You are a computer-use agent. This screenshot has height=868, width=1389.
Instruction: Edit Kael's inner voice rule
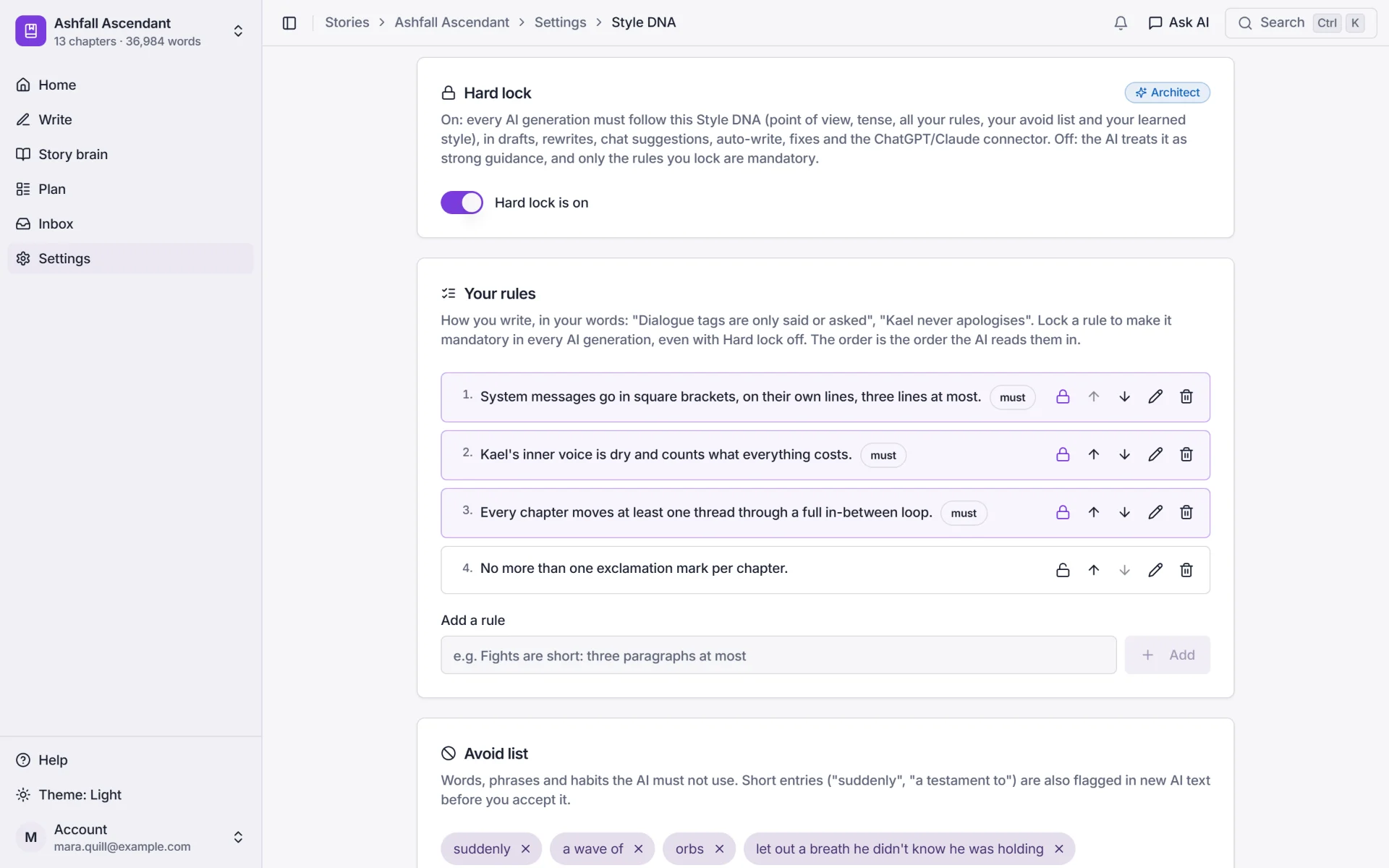(x=1155, y=455)
